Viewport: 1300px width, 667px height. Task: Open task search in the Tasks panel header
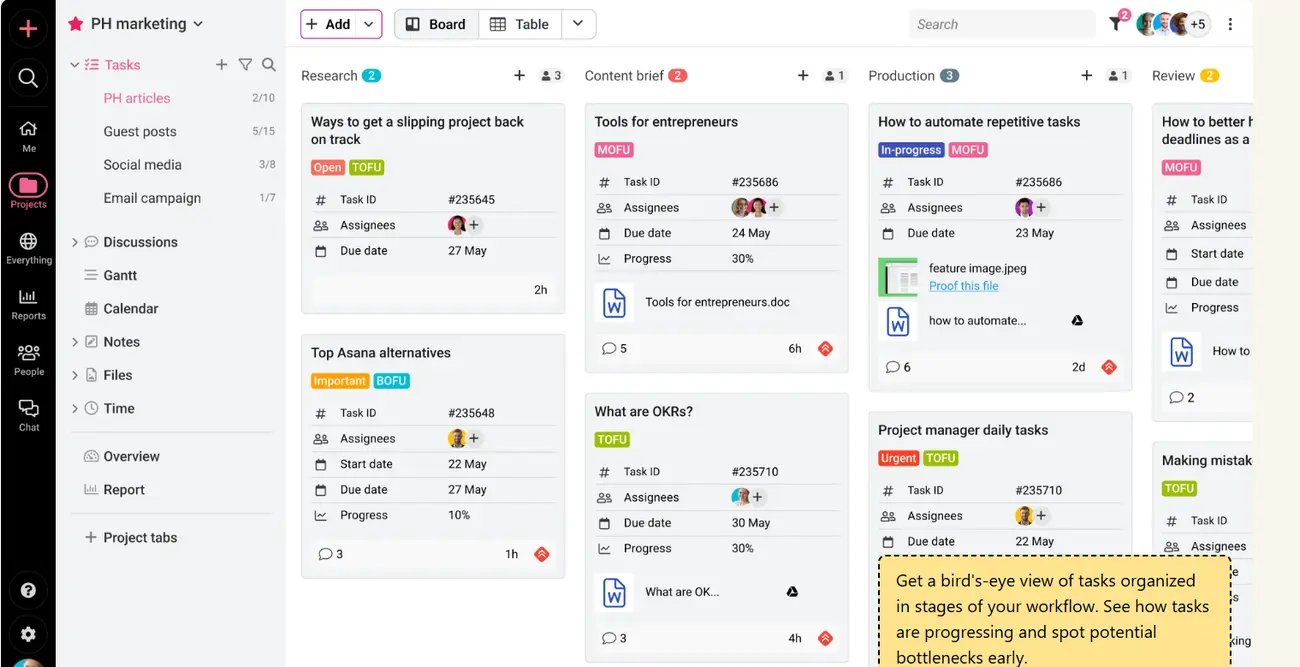(x=268, y=64)
